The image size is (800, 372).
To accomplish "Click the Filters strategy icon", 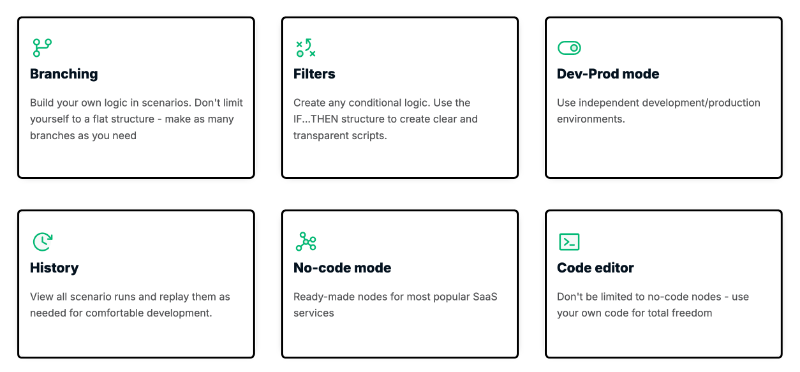I will click(306, 47).
